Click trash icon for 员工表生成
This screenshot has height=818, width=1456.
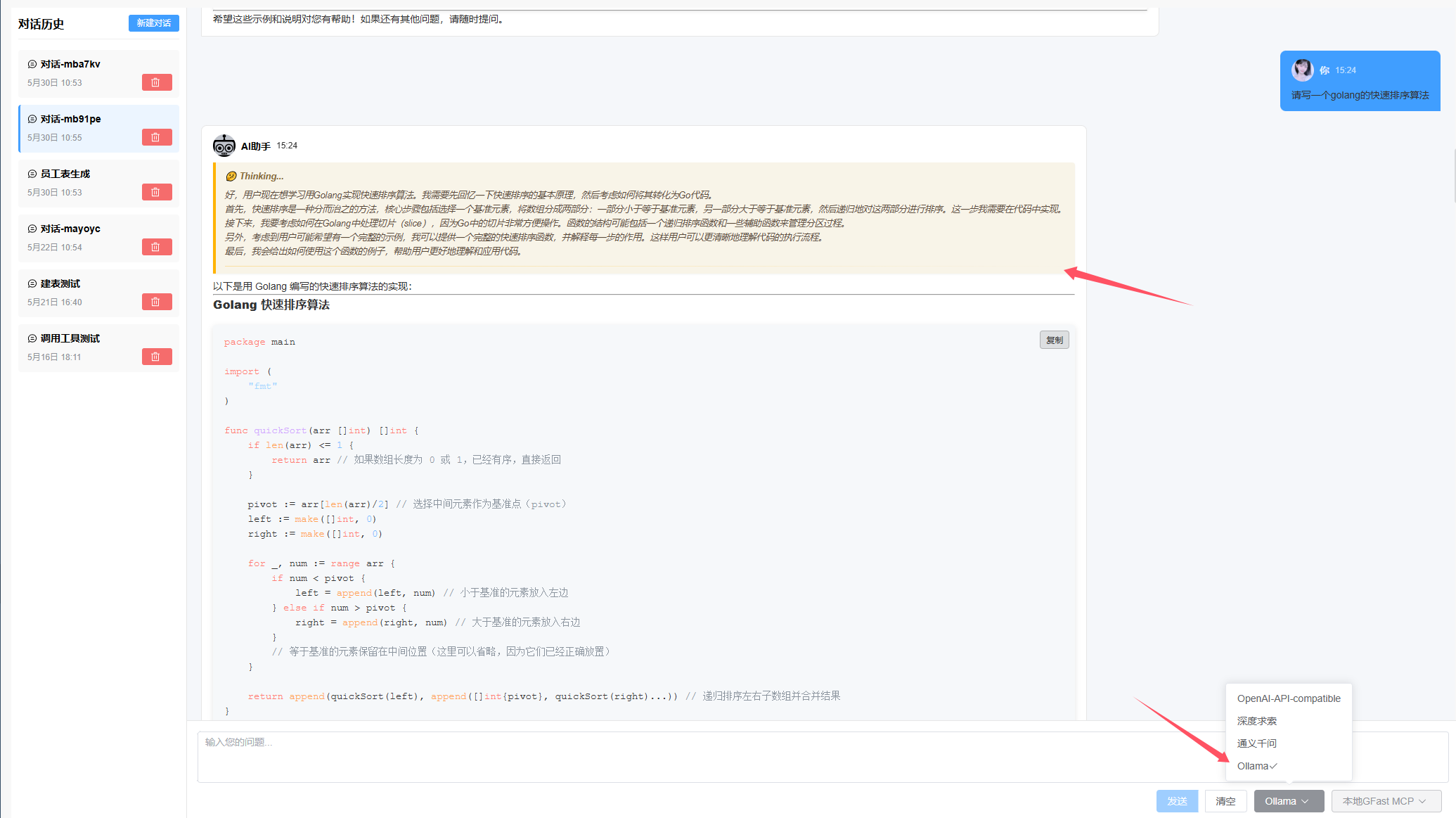[156, 192]
